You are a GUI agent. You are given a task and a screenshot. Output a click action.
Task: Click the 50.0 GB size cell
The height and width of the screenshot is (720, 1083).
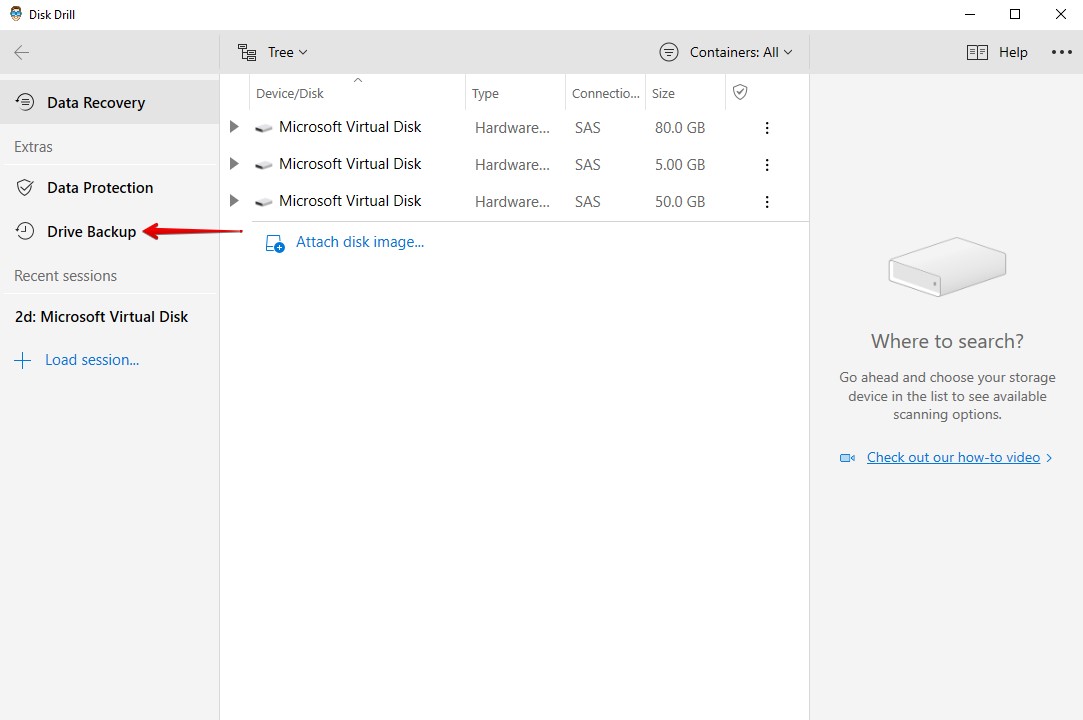coord(680,202)
